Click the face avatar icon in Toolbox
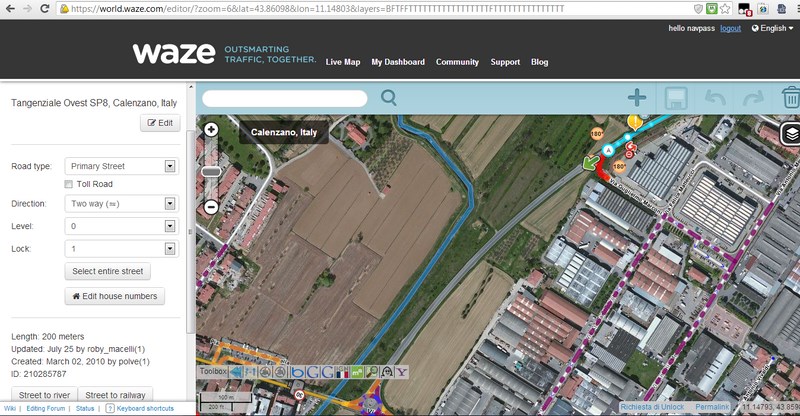This screenshot has width=800, height=416. point(387,372)
